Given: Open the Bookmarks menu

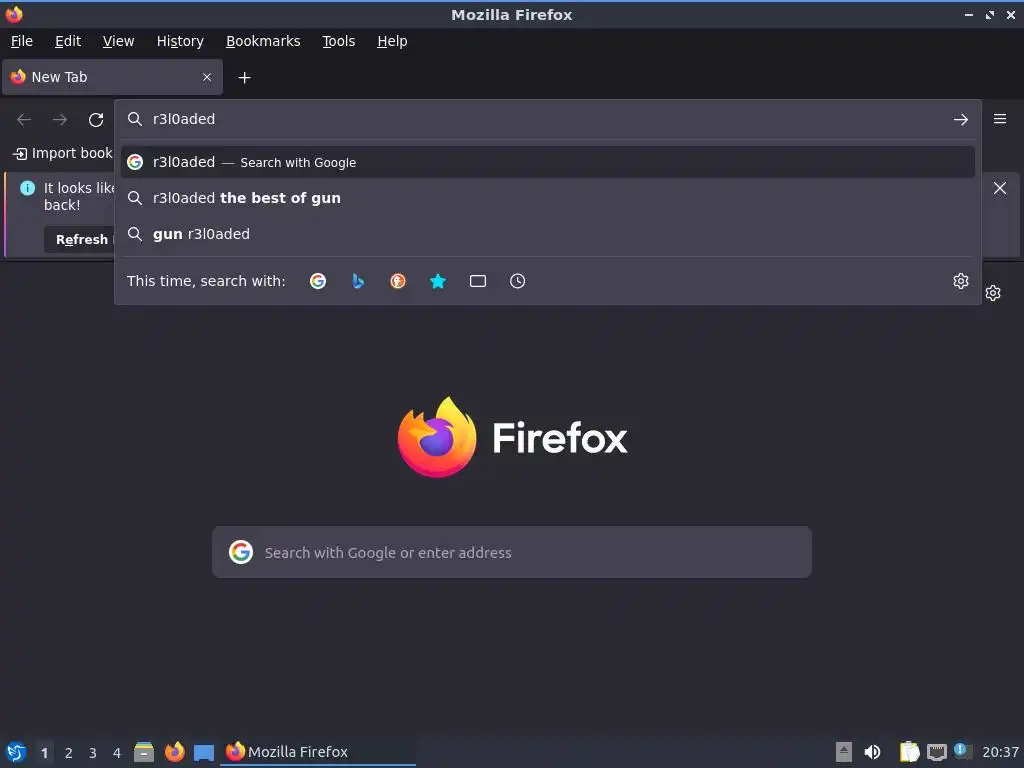Looking at the screenshot, I should [263, 41].
